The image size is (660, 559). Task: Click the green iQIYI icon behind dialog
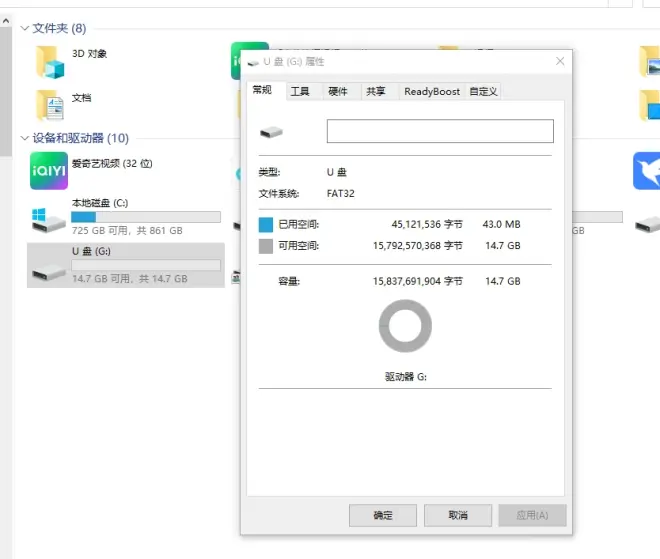(x=236, y=59)
